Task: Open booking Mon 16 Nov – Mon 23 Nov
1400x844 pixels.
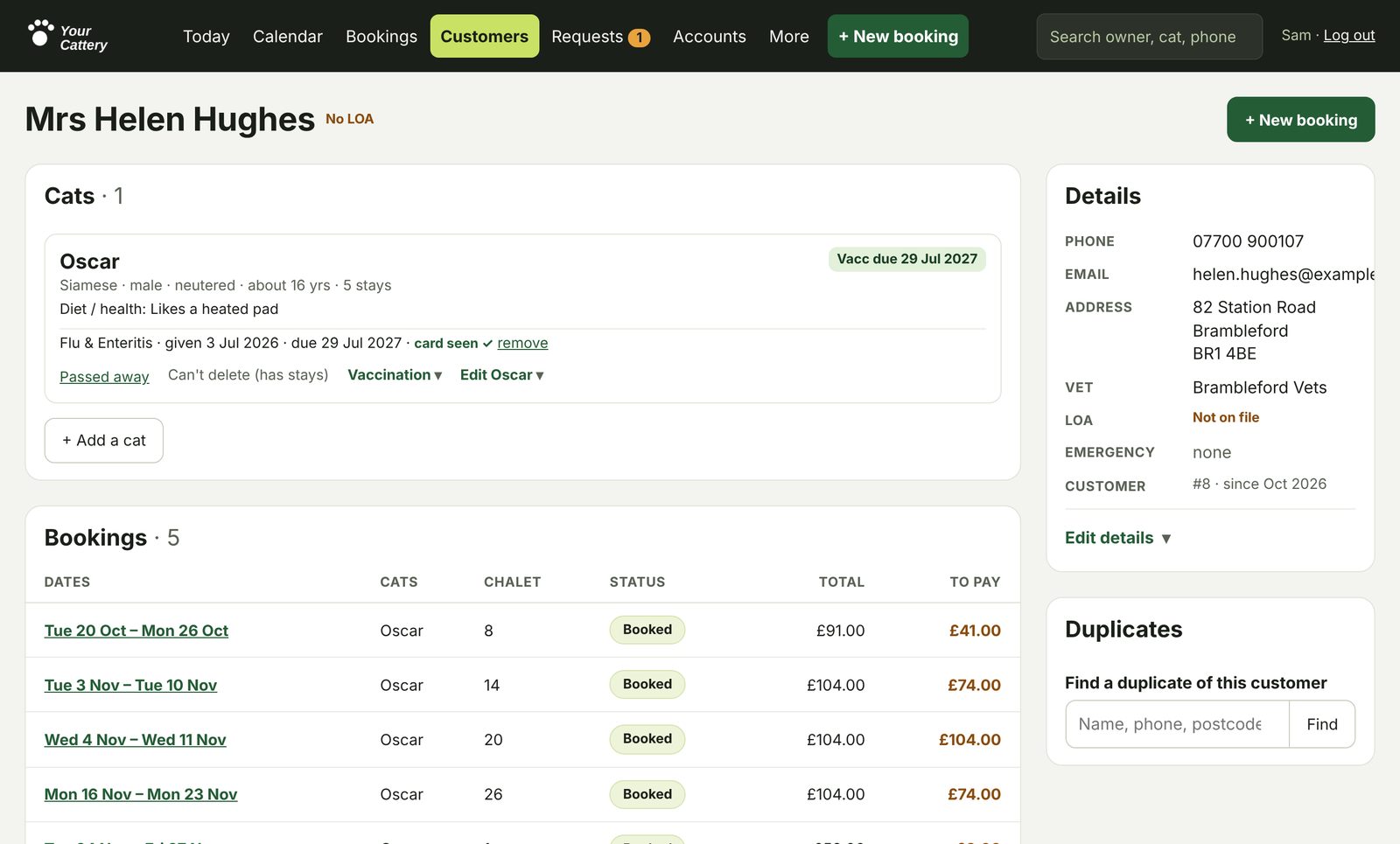Action: pyautogui.click(x=141, y=794)
